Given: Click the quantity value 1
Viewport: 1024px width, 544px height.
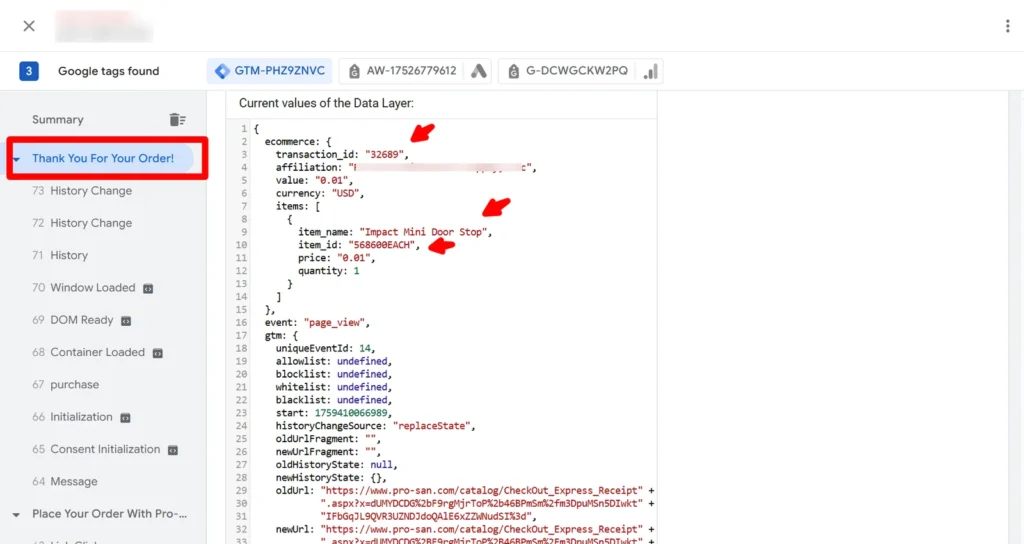Looking at the screenshot, I should pyautogui.click(x=357, y=271).
